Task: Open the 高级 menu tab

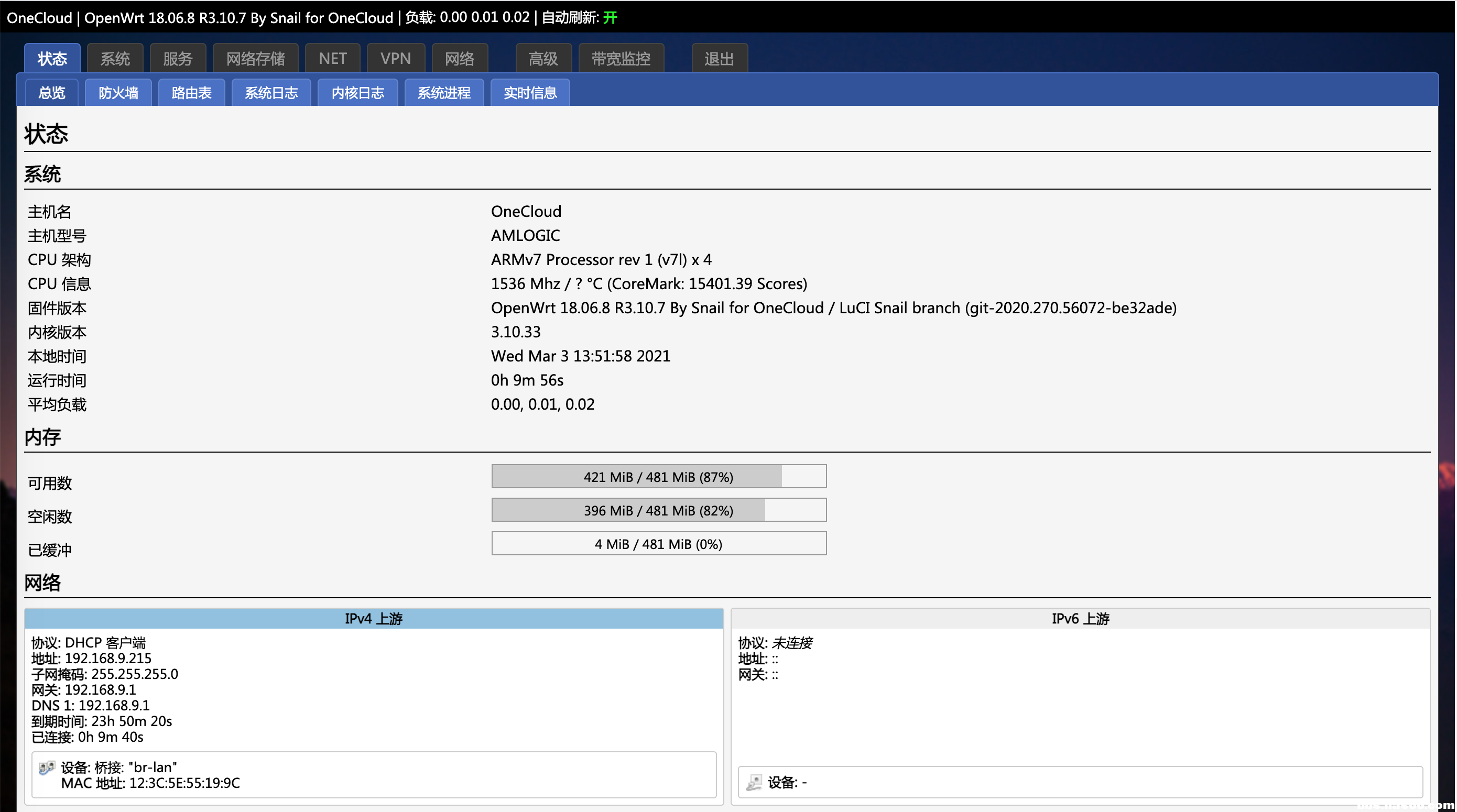Action: pyautogui.click(x=543, y=59)
